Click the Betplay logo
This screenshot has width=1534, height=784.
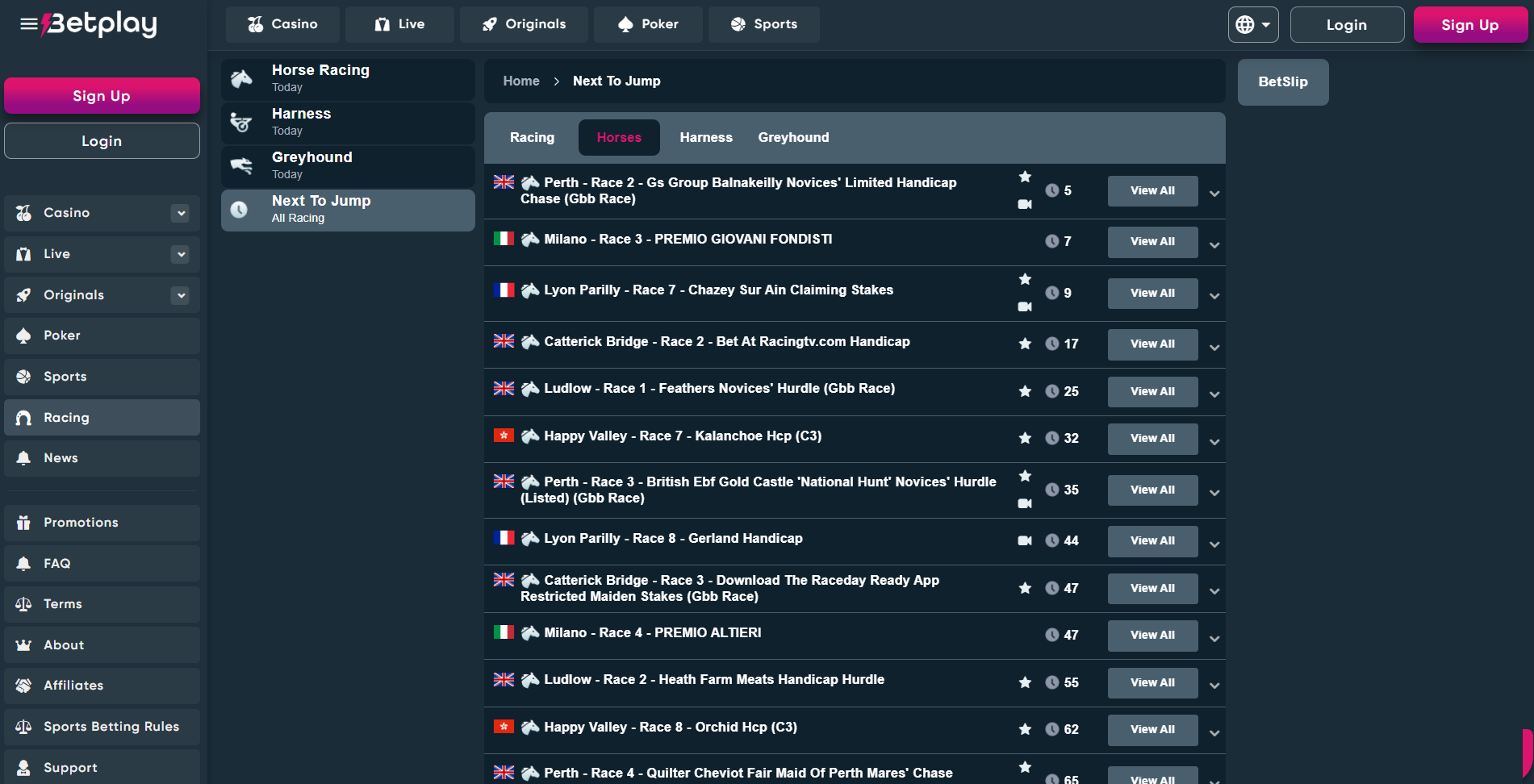point(99,24)
